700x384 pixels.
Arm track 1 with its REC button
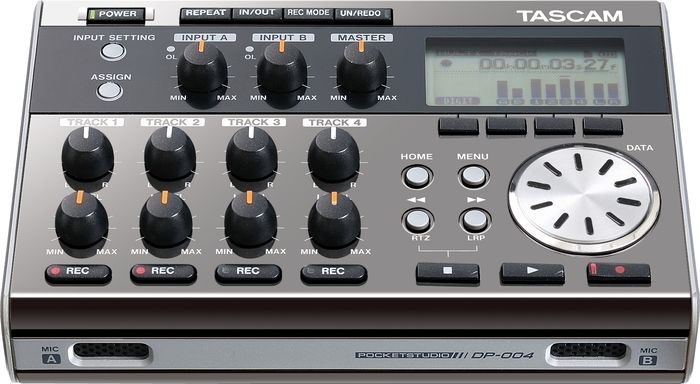pyautogui.click(x=78, y=272)
